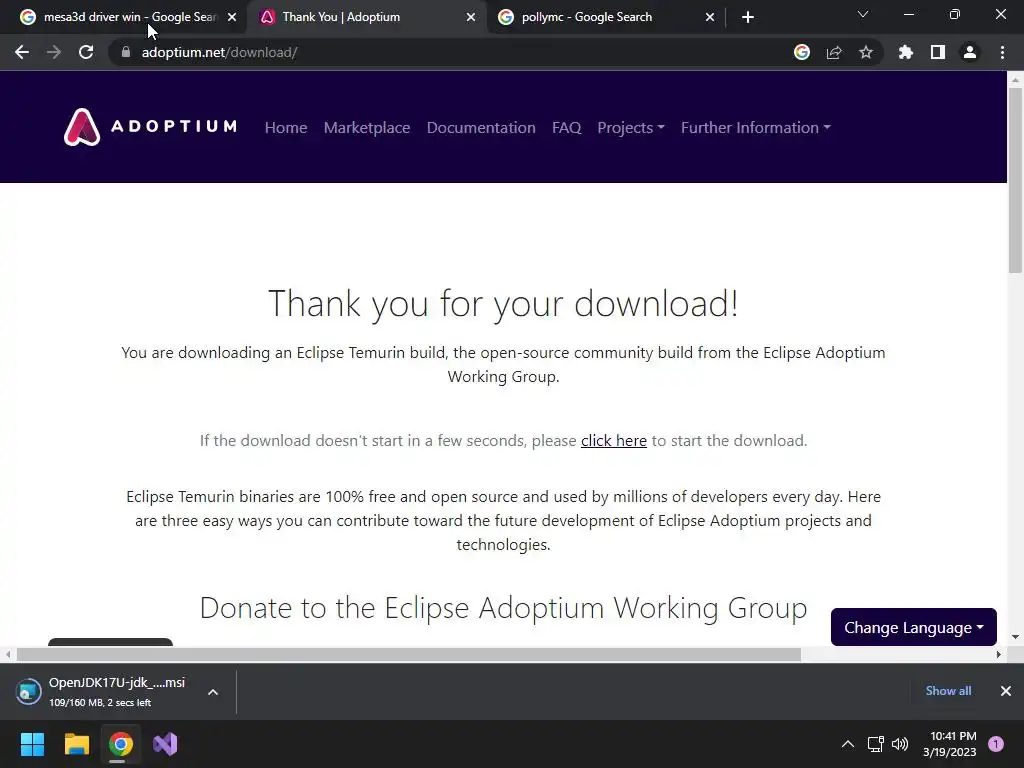
Task: Open the Marketplace nav link
Action: coord(367,127)
